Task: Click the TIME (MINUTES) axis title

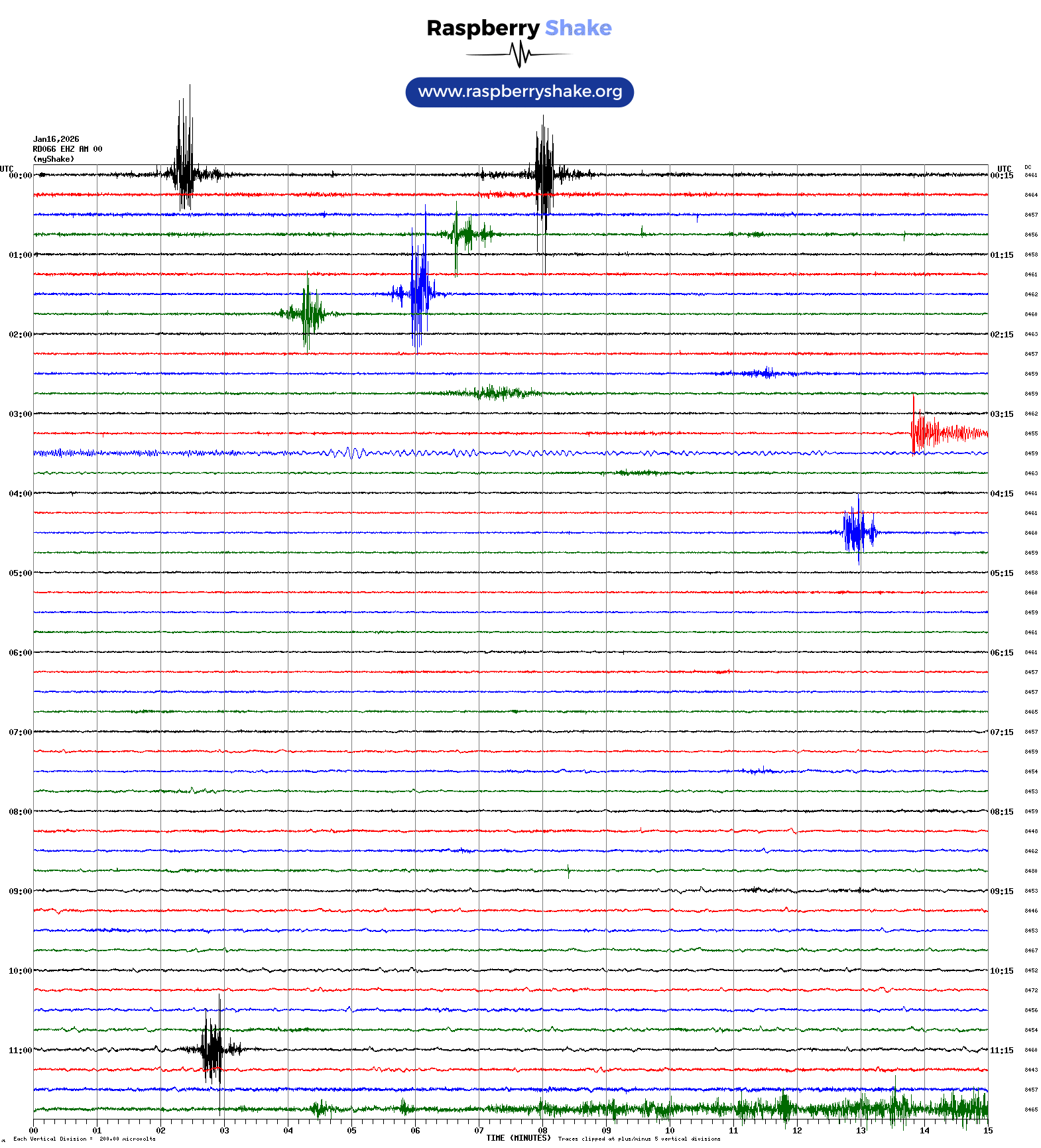Action: tap(519, 1138)
